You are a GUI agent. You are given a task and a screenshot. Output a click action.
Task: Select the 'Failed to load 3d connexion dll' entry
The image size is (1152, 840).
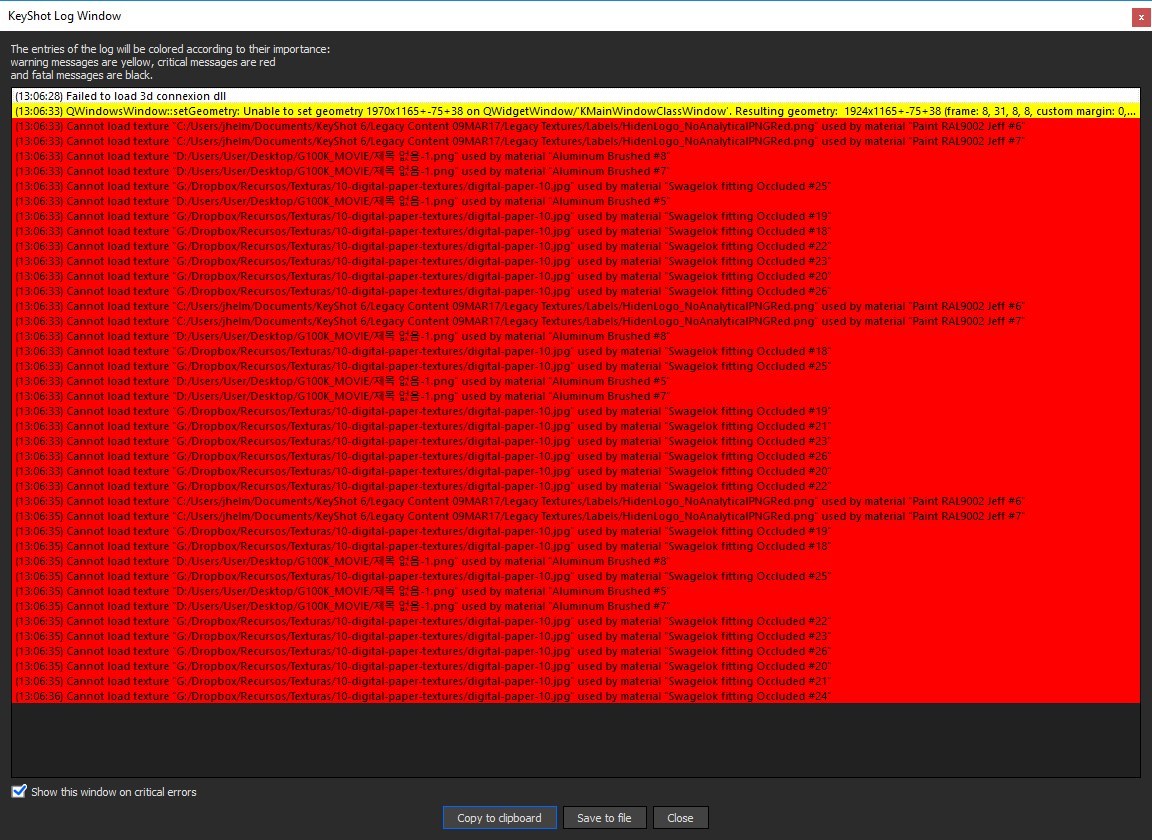pos(576,96)
